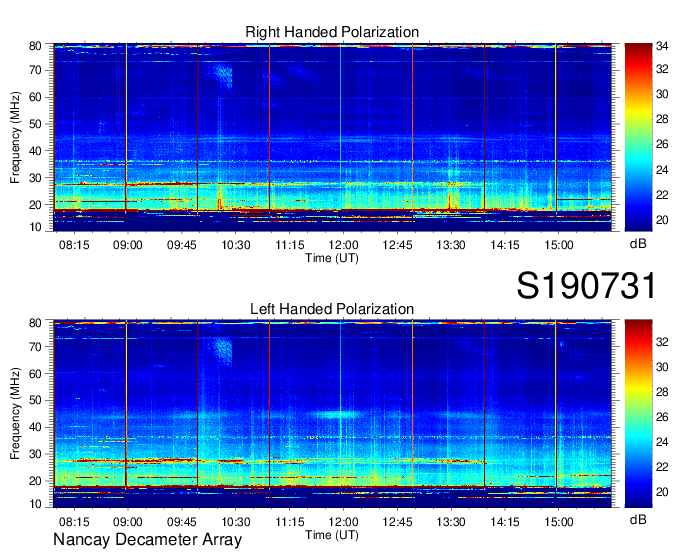Click the 11:15 time tick under Right Handed plot
This screenshot has width=680, height=552.
[290, 245]
